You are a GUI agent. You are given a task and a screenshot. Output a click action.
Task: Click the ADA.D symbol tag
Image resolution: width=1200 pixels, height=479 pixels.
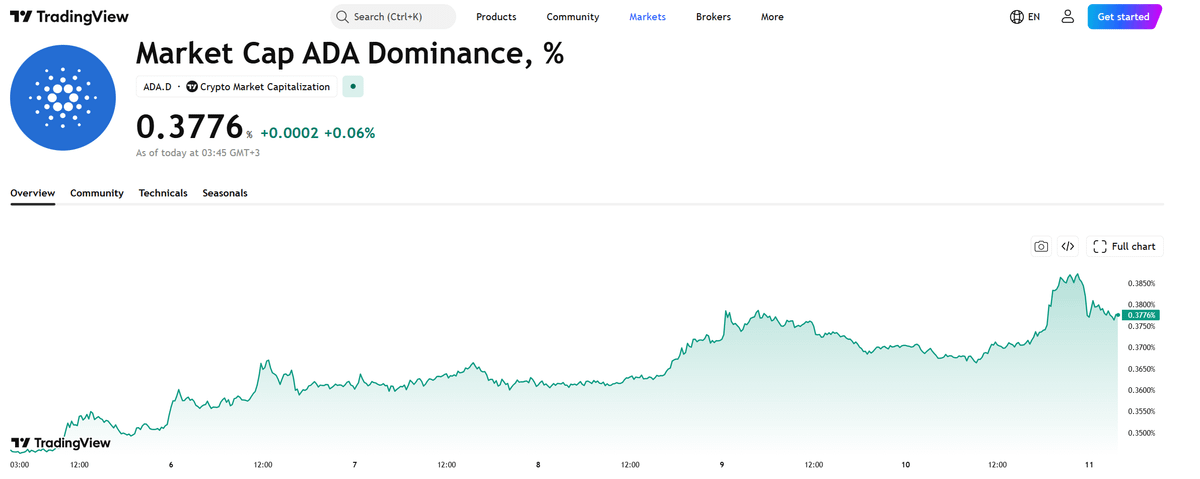tap(158, 87)
